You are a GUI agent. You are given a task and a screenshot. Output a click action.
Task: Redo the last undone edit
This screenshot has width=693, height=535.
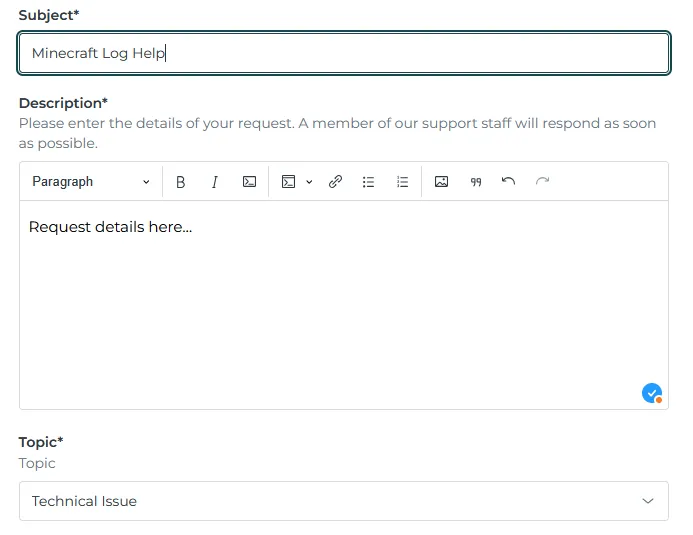pos(542,182)
